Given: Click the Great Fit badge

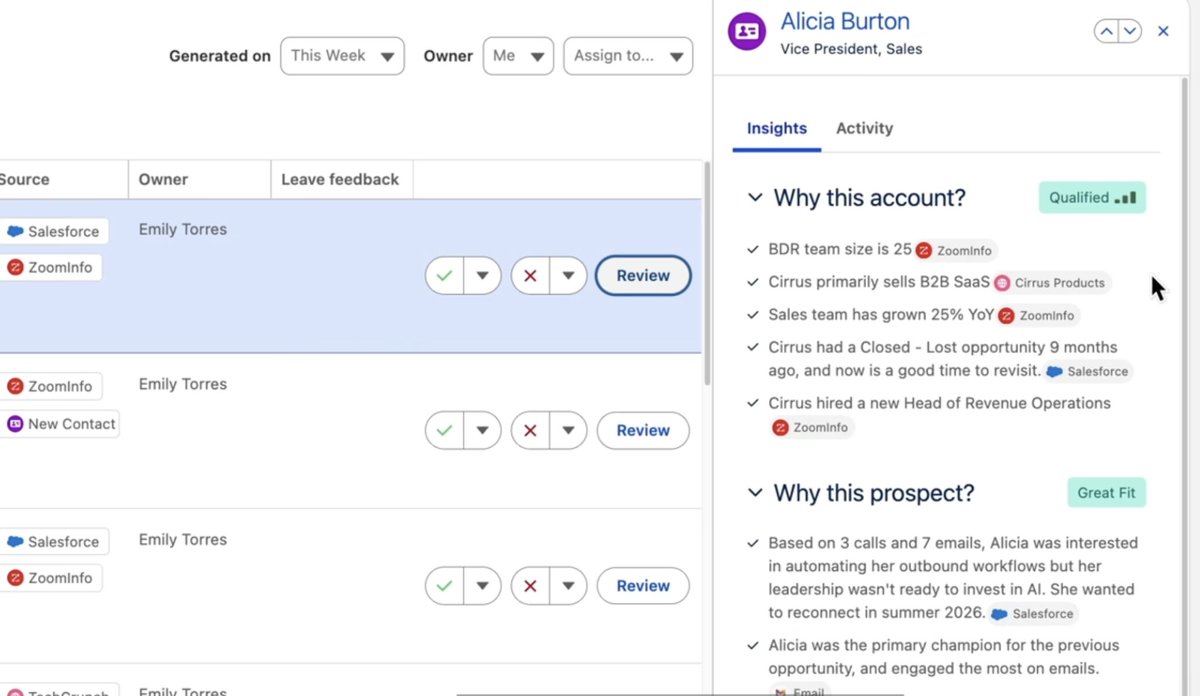Looking at the screenshot, I should 1106,492.
